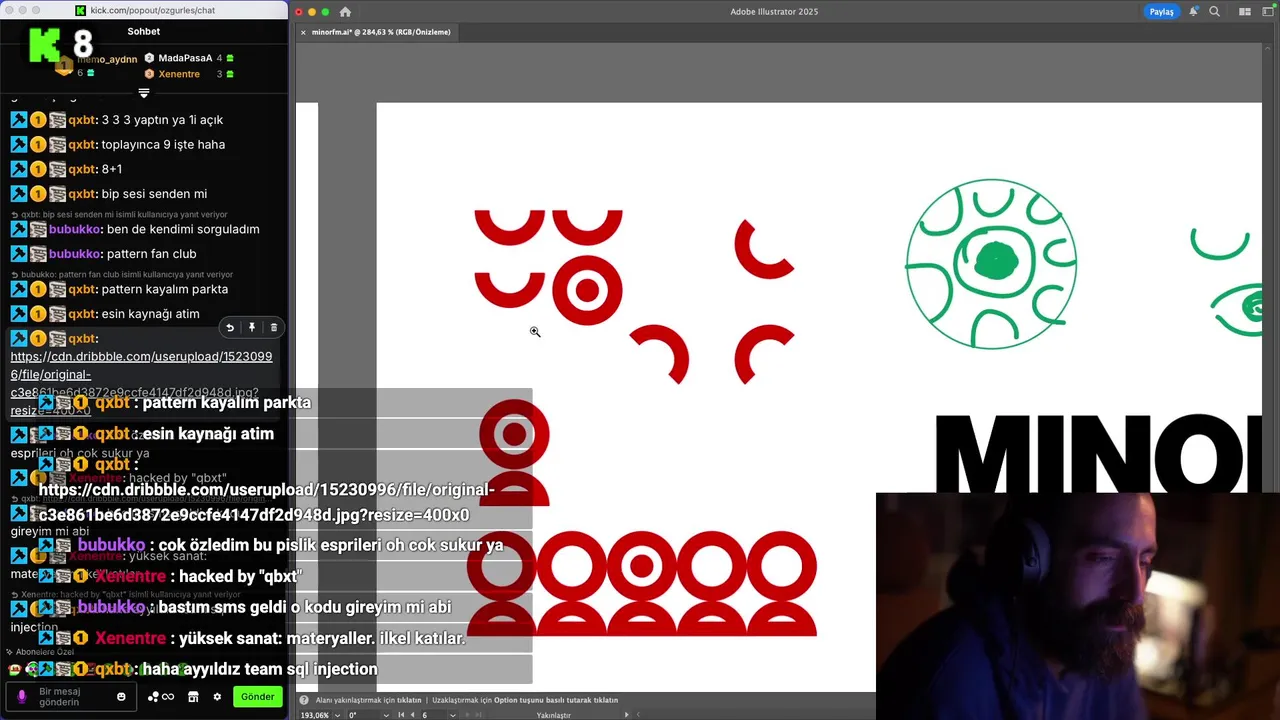Click message 'ben de kendimi sorguladım'

[183, 229]
